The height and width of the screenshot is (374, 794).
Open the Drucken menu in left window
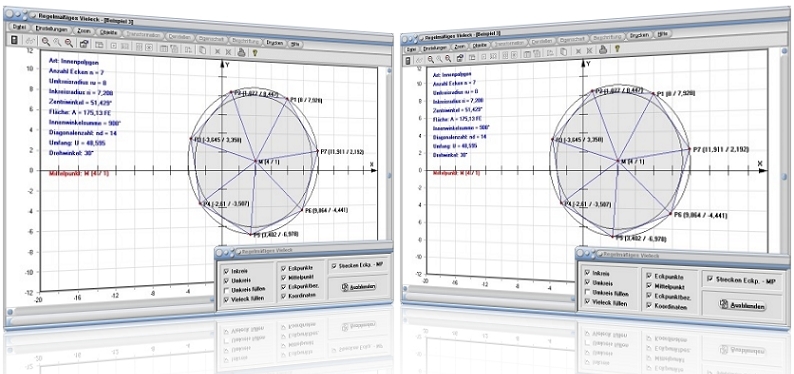[274, 43]
